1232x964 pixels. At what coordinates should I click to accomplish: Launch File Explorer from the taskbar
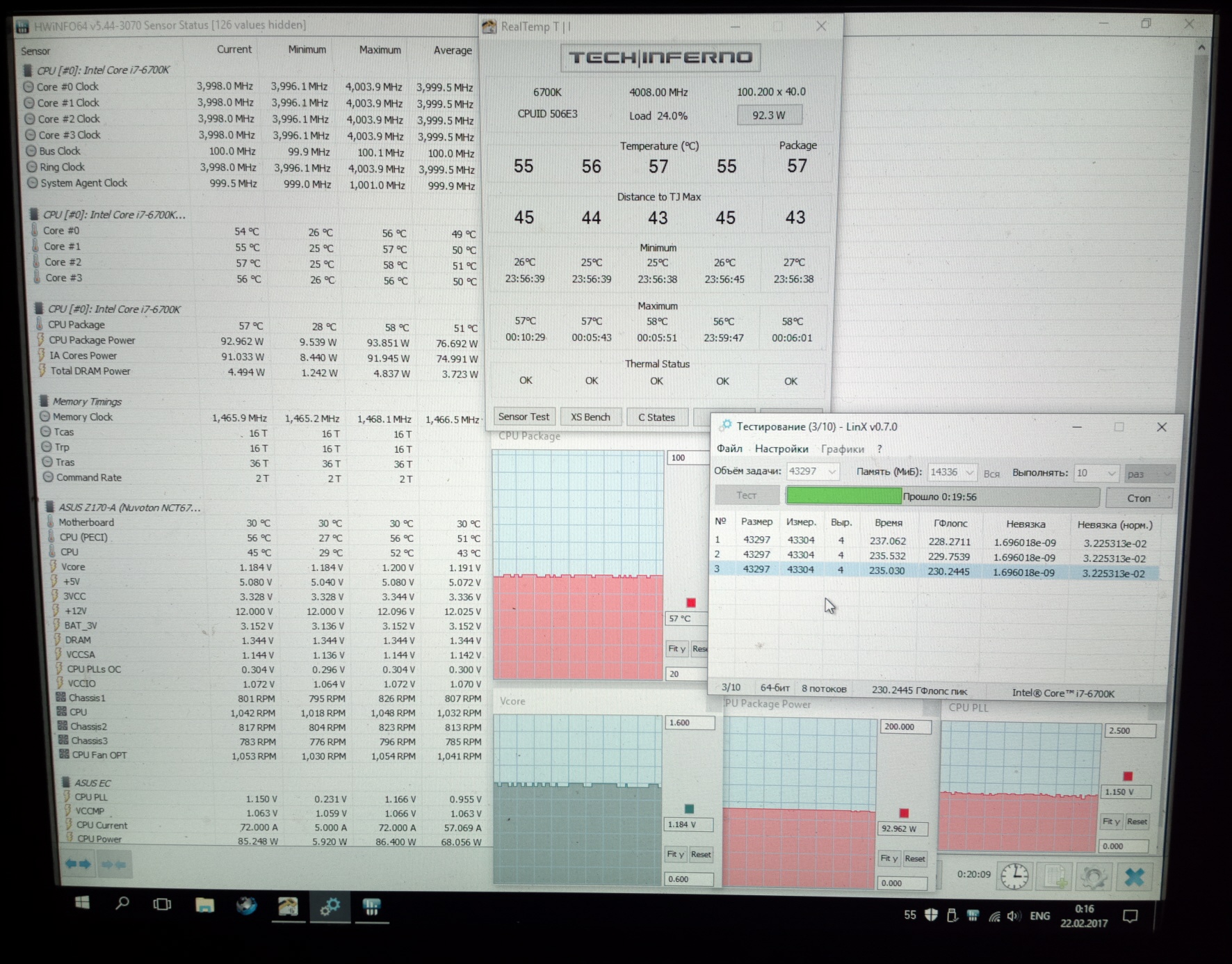coord(204,905)
